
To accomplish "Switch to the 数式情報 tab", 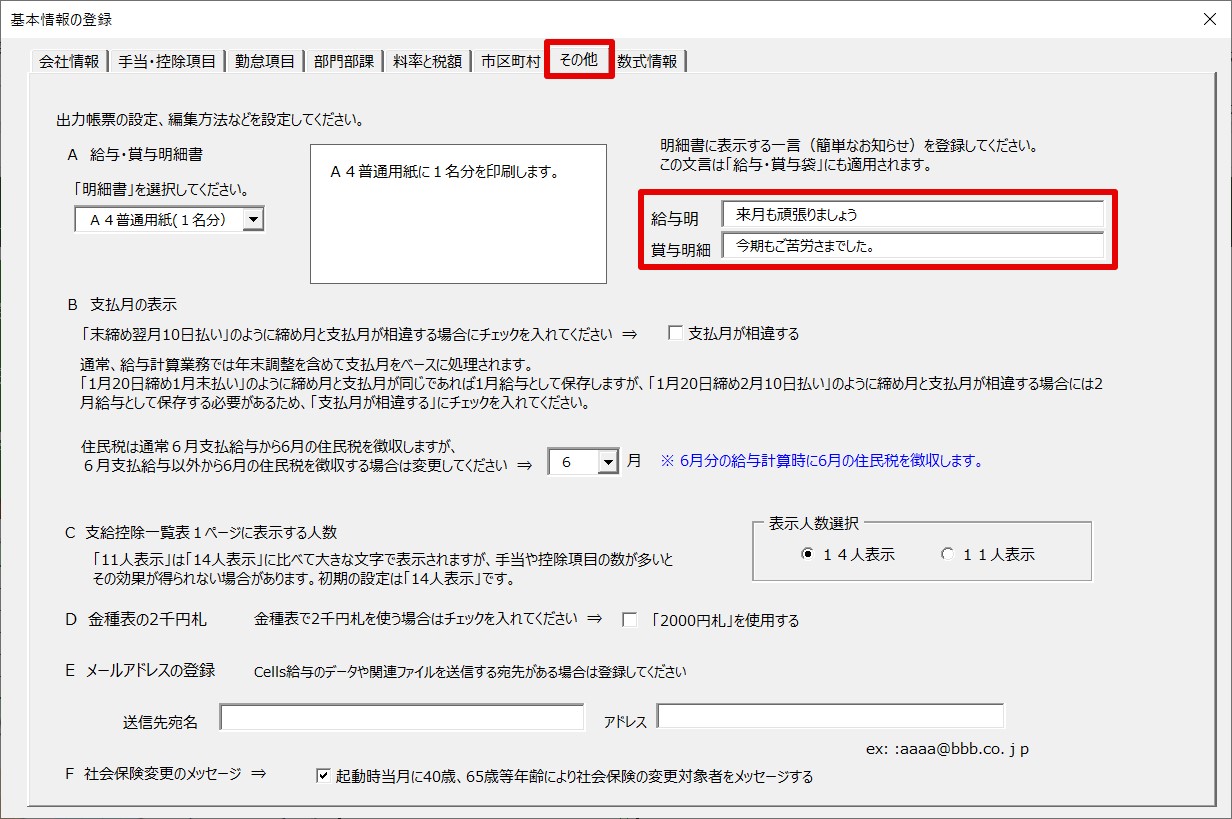I will point(647,61).
